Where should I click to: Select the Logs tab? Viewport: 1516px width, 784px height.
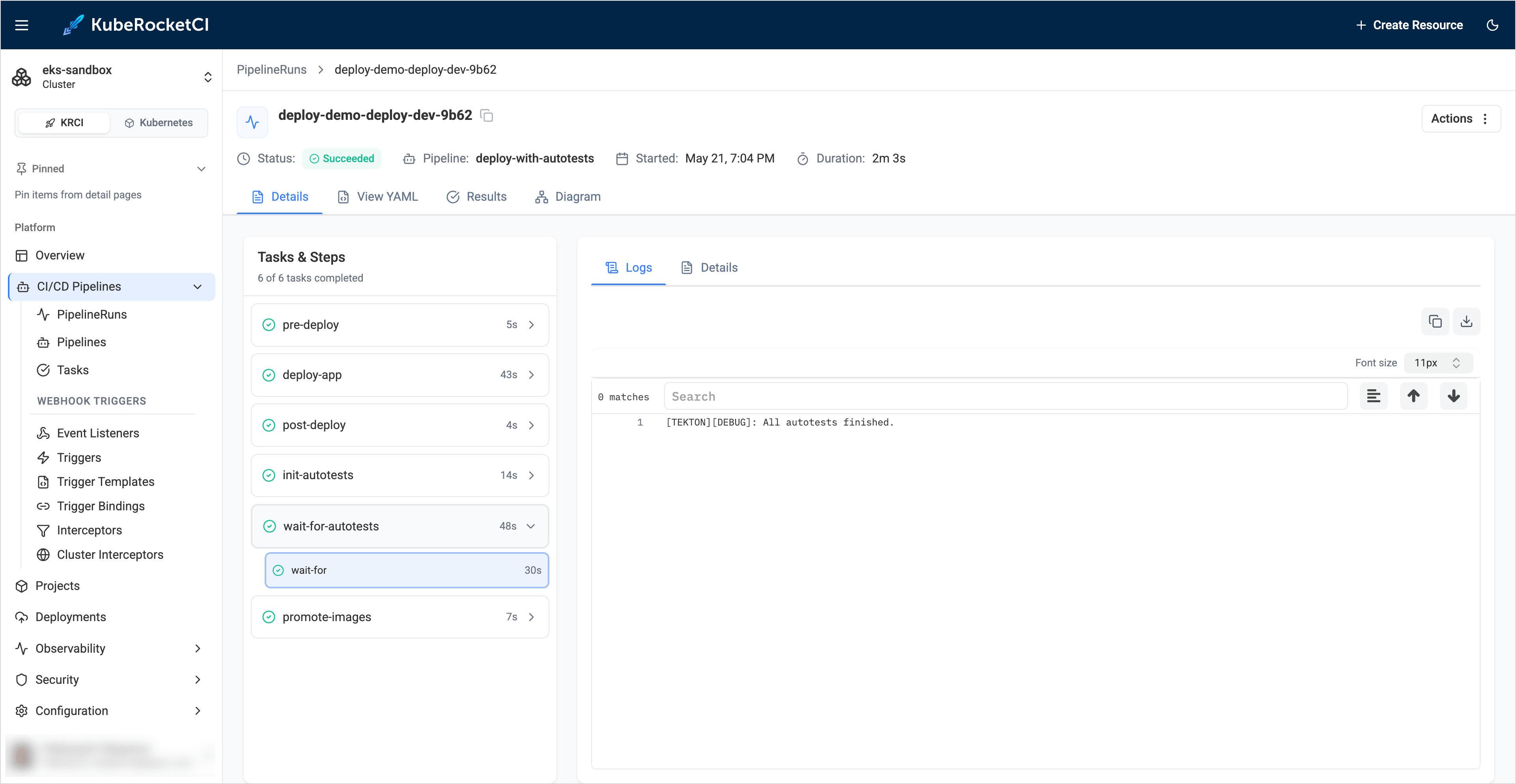628,268
